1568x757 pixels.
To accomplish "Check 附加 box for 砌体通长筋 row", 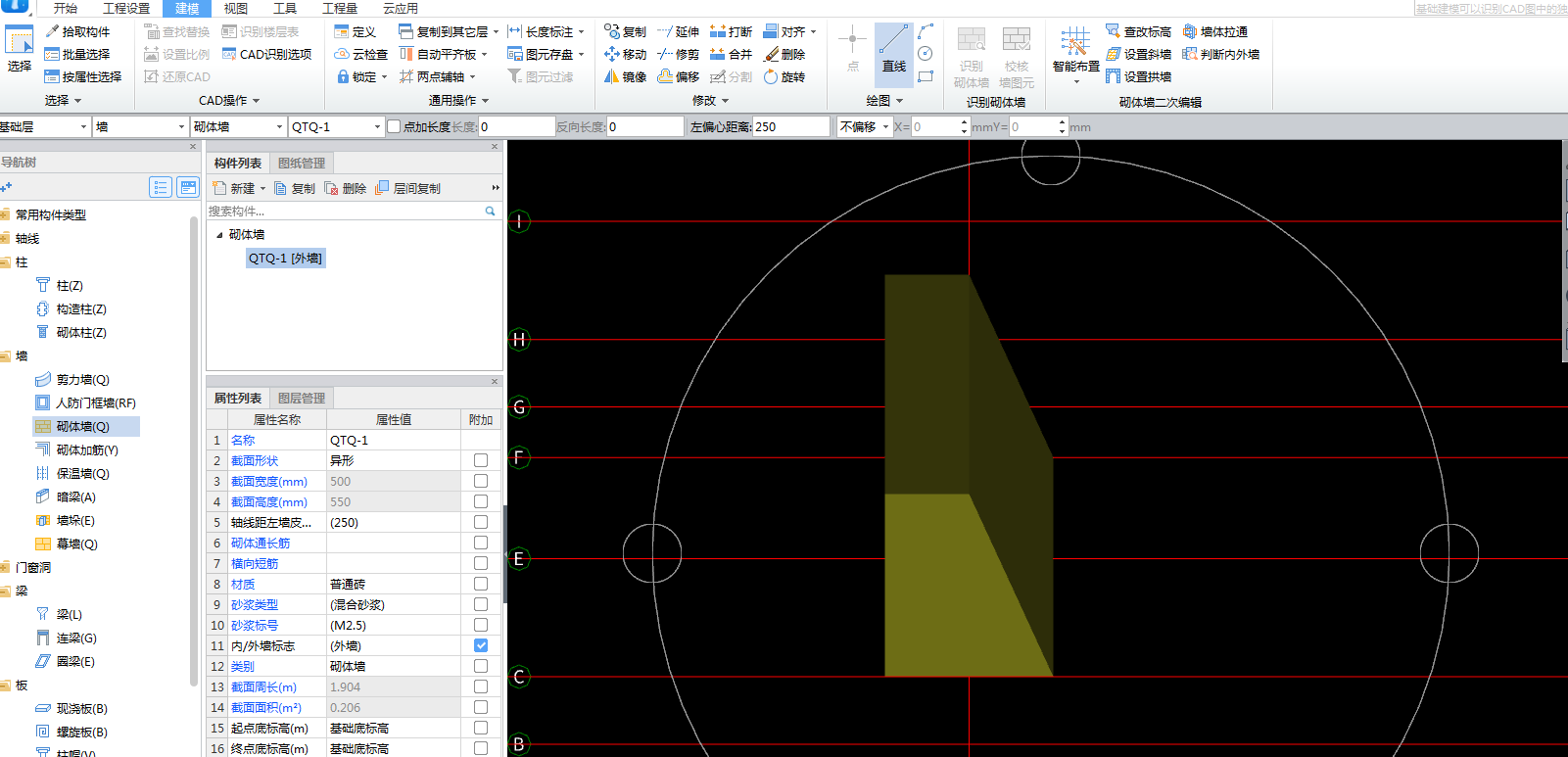I will tap(481, 543).
